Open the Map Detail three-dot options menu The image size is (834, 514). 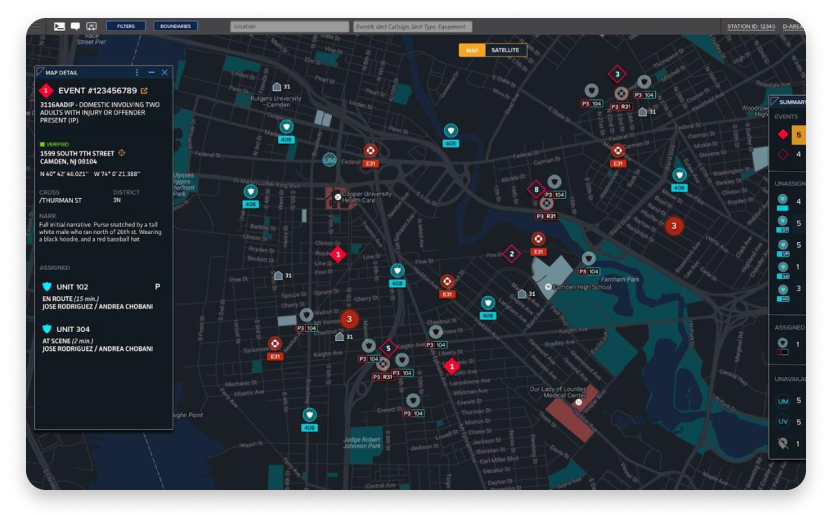(x=137, y=72)
